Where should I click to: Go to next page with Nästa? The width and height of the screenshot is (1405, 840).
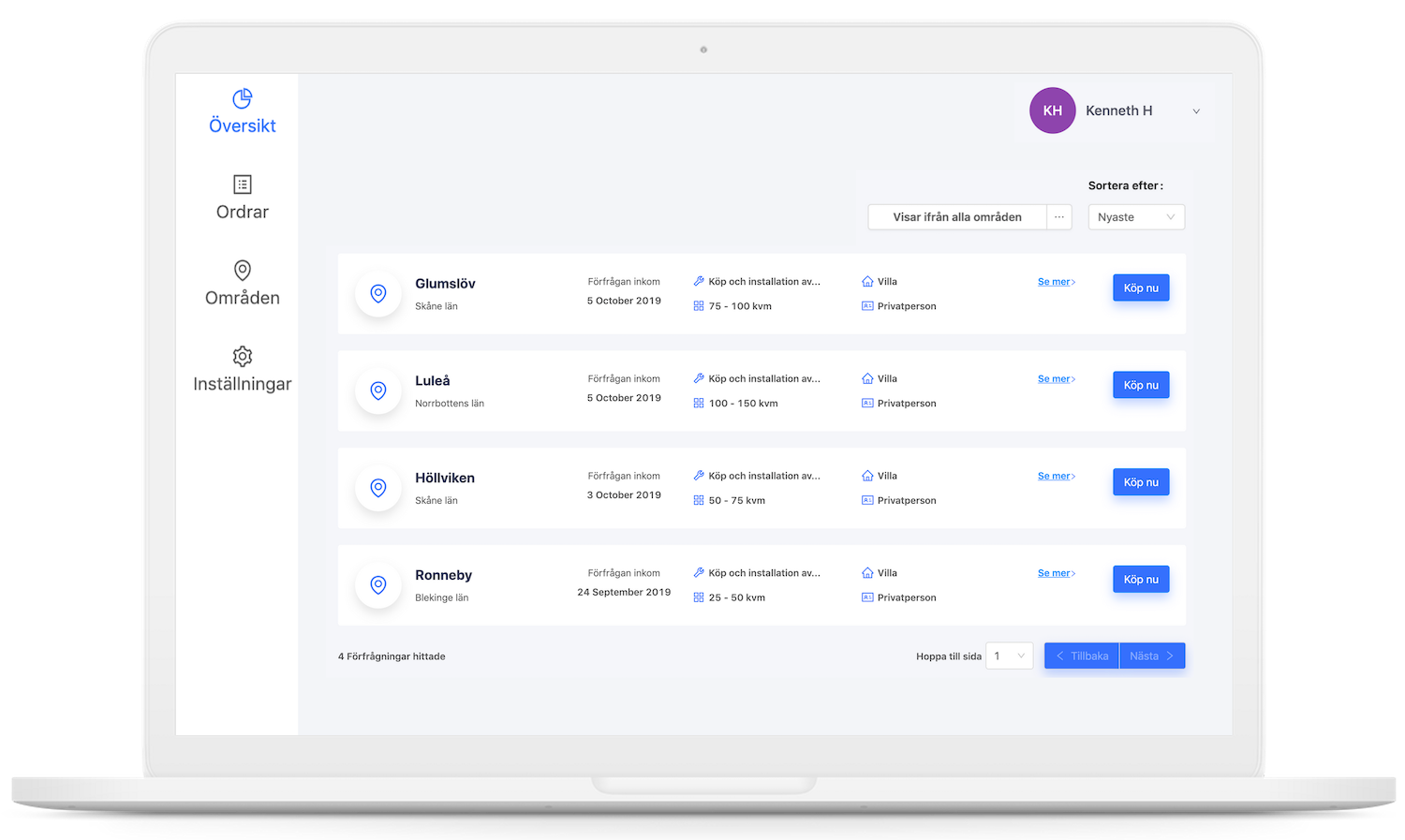(1151, 656)
